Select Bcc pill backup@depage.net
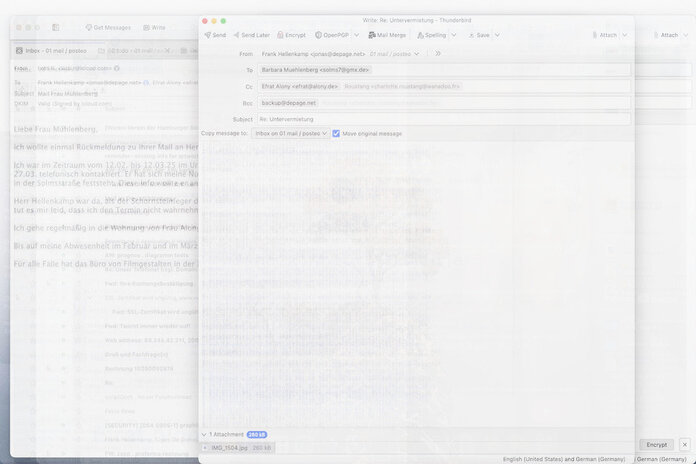This screenshot has width=696, height=464. click(x=289, y=103)
